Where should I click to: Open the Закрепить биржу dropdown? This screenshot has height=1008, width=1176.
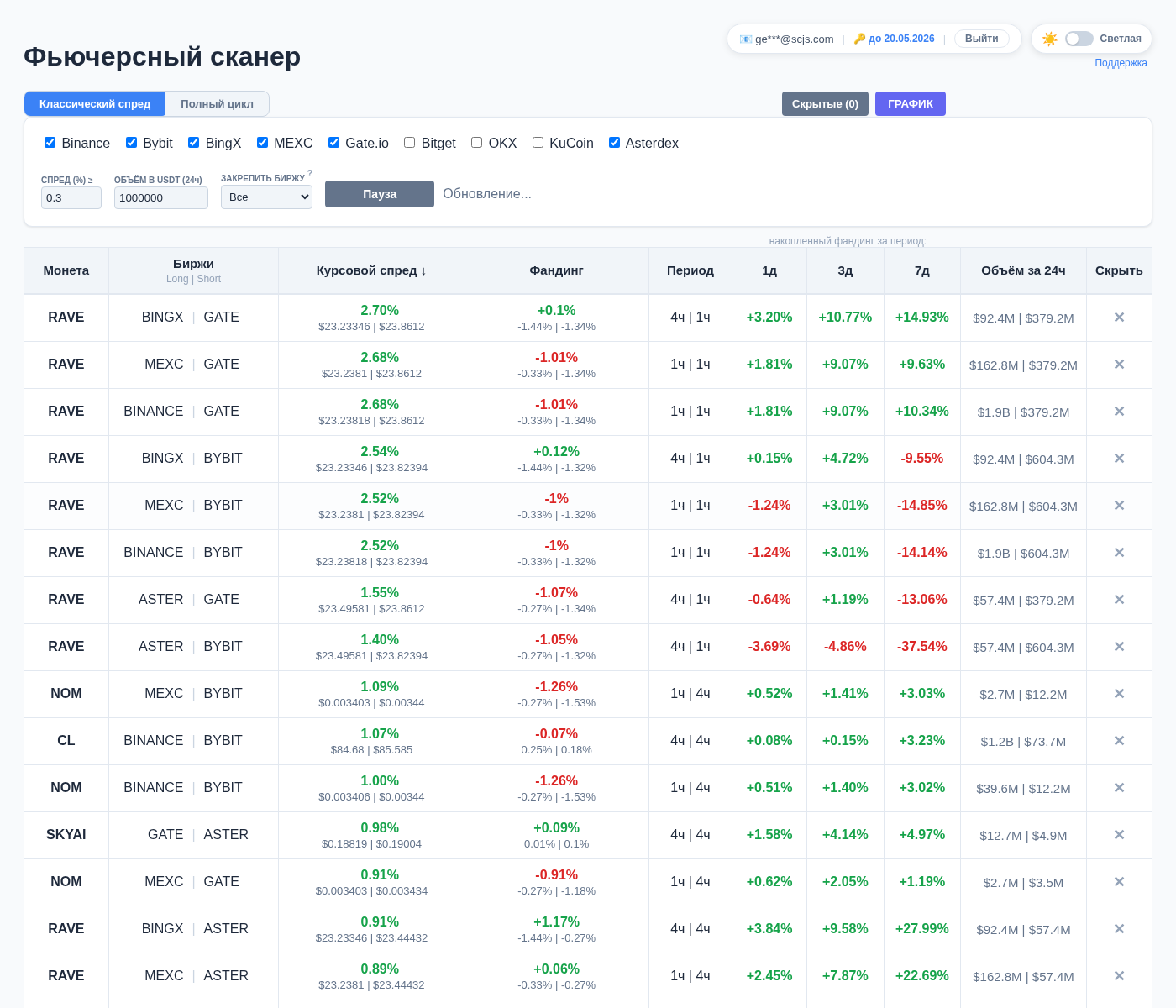pyautogui.click(x=266, y=197)
